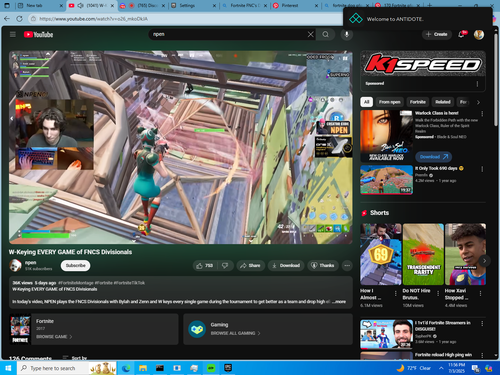Viewport: 500px width, 375px height.
Task: Go back with the browser back arrow
Action: (x=7, y=19)
